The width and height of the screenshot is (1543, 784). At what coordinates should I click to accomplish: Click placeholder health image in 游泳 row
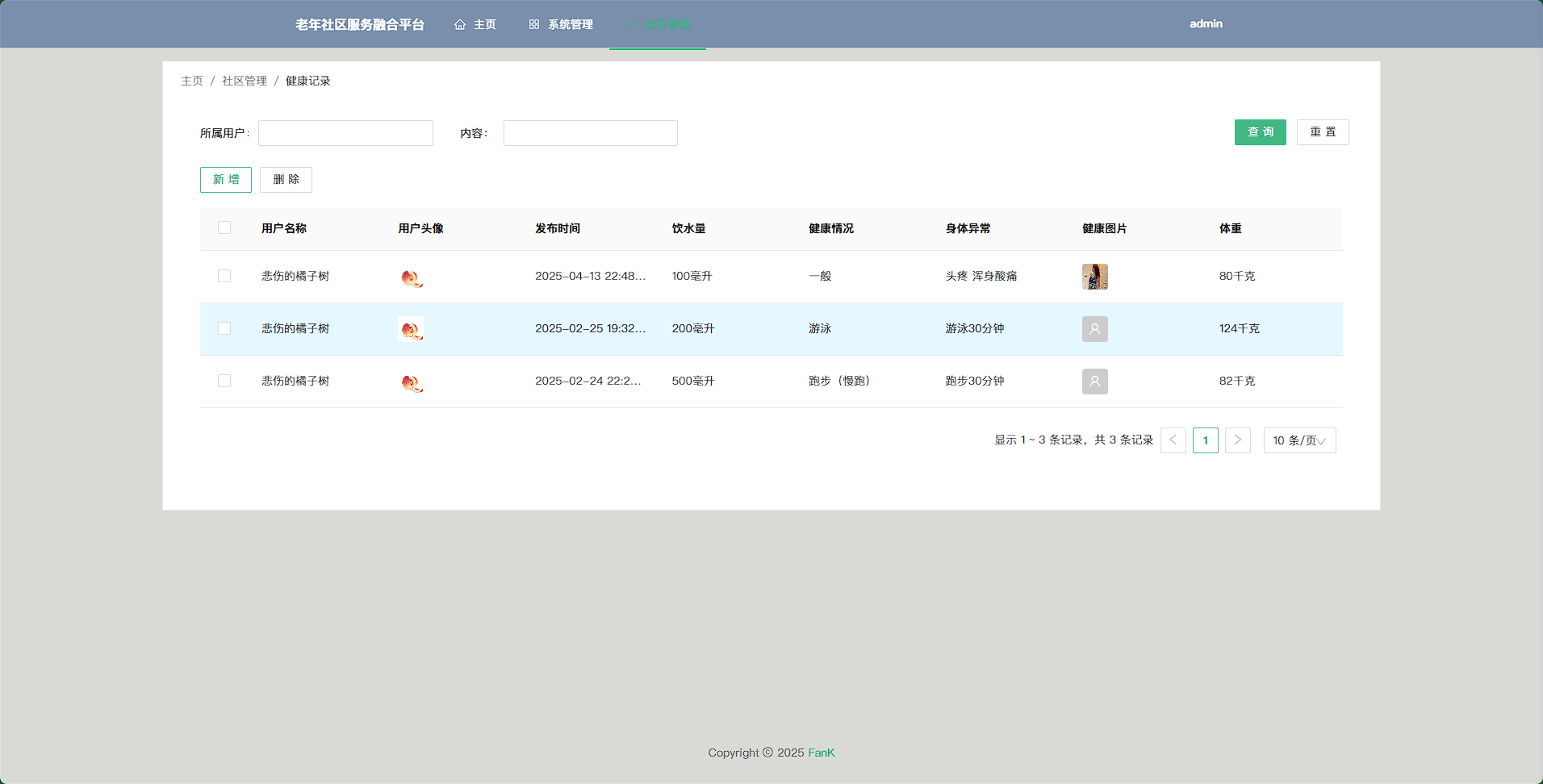(1094, 329)
